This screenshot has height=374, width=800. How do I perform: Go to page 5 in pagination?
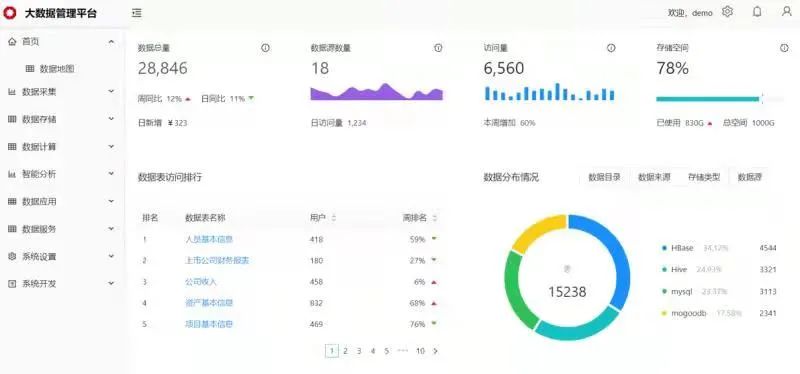[387, 351]
